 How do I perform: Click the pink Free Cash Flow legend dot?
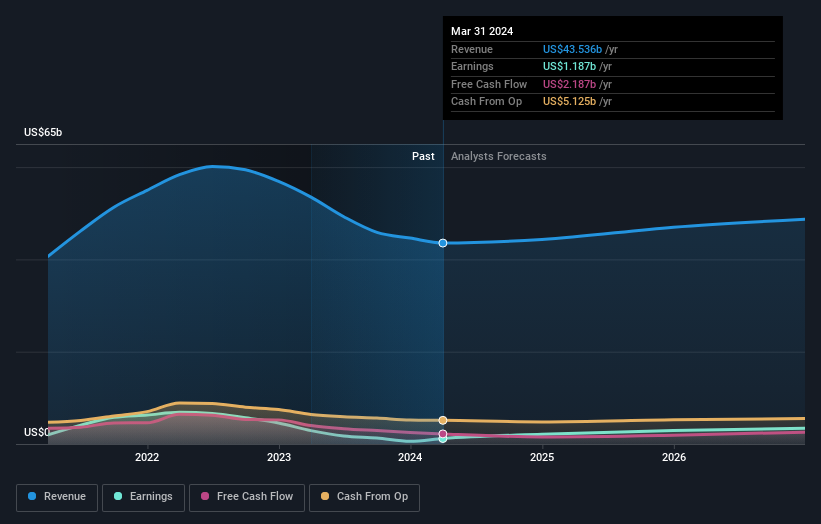205,496
